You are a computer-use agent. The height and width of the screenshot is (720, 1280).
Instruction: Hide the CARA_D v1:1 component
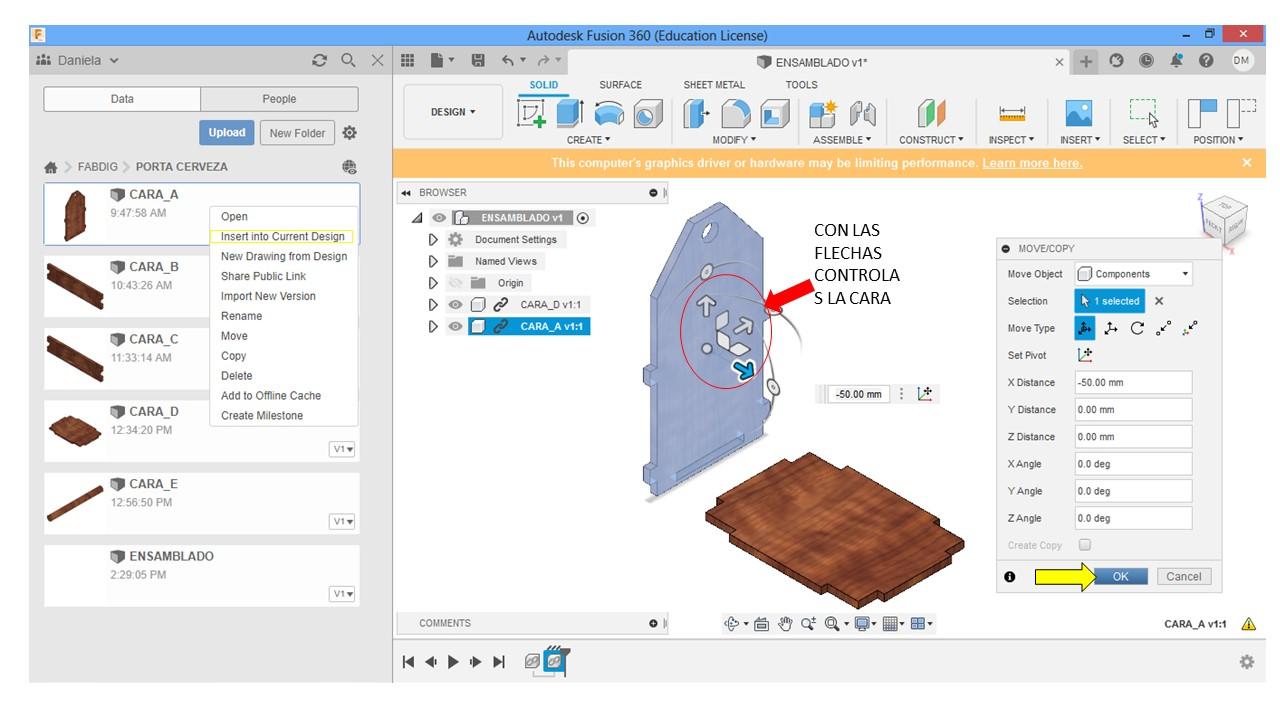[455, 305]
